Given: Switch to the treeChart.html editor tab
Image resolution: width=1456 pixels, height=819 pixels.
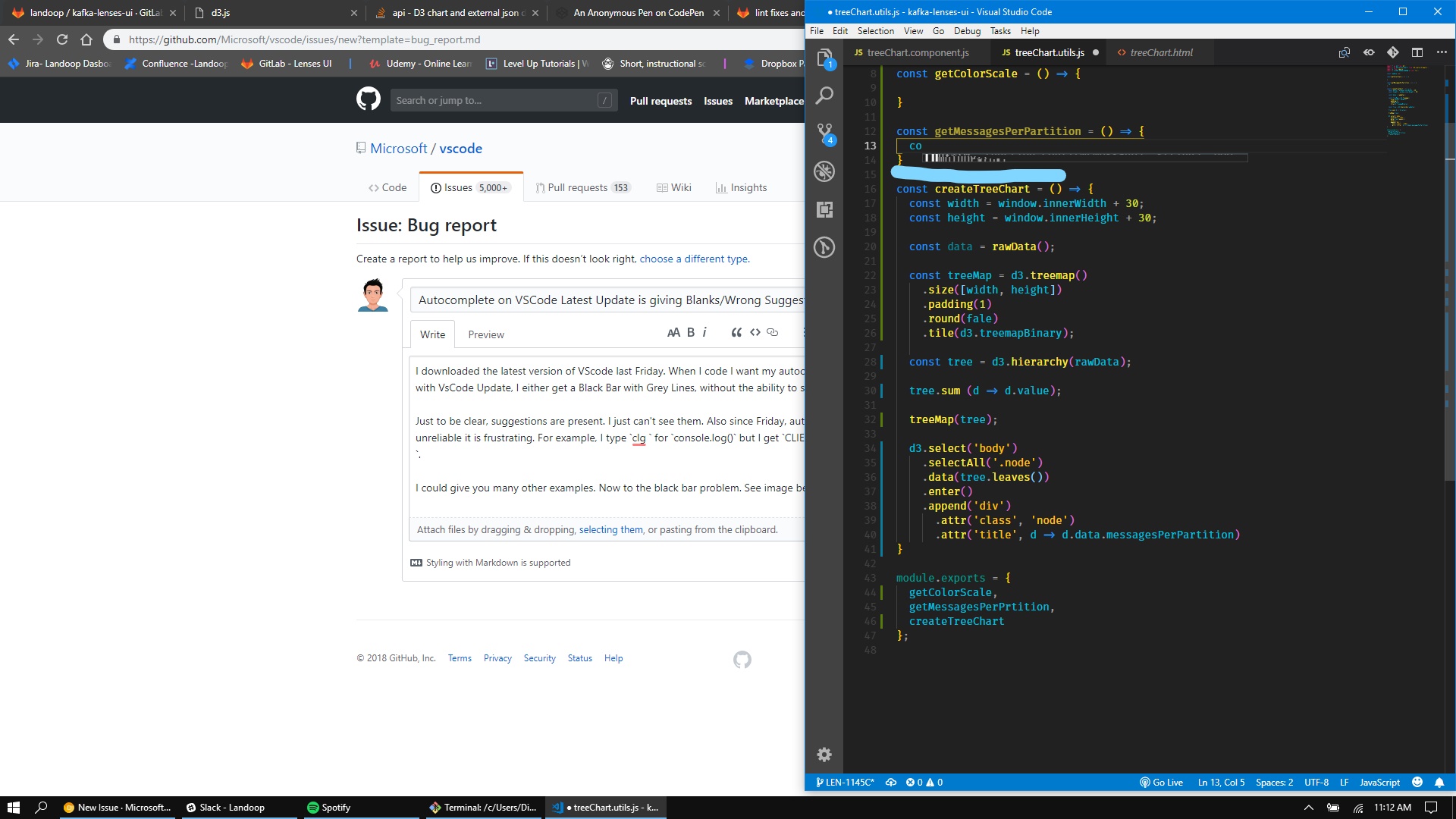Looking at the screenshot, I should pos(1160,52).
